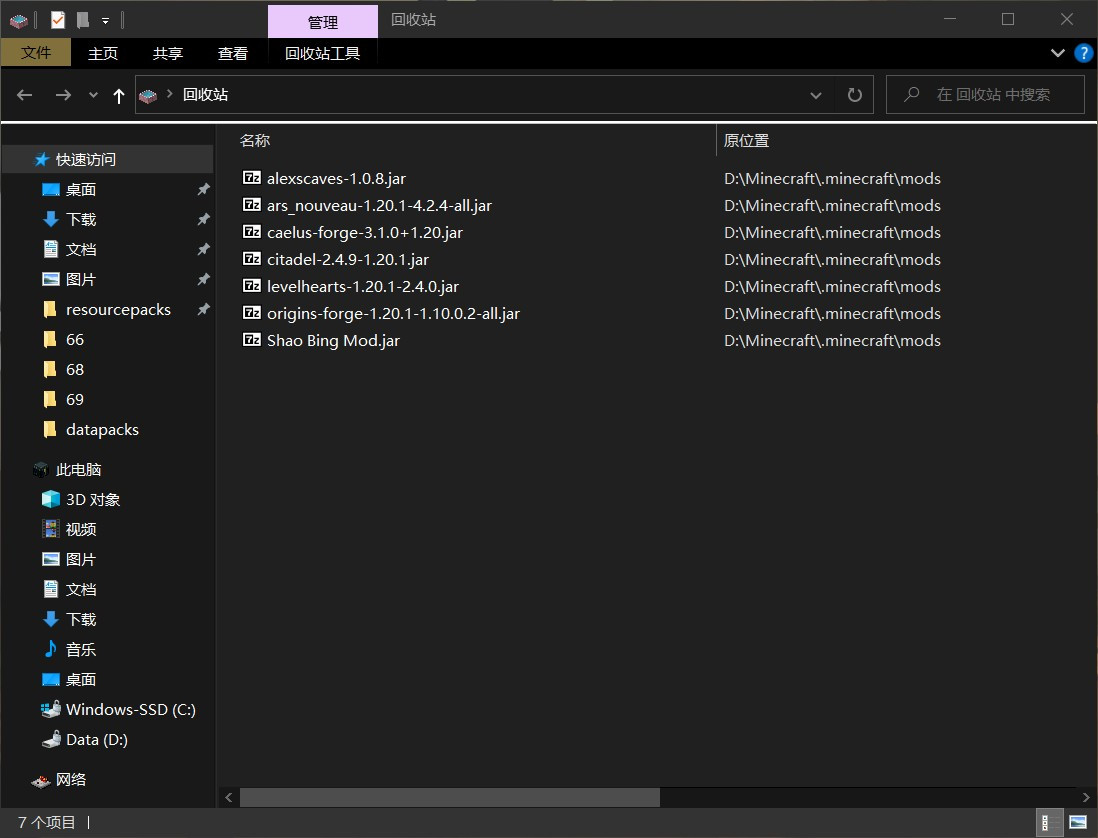Switch to large icons view in status bar
The height and width of the screenshot is (838, 1098).
1078,823
